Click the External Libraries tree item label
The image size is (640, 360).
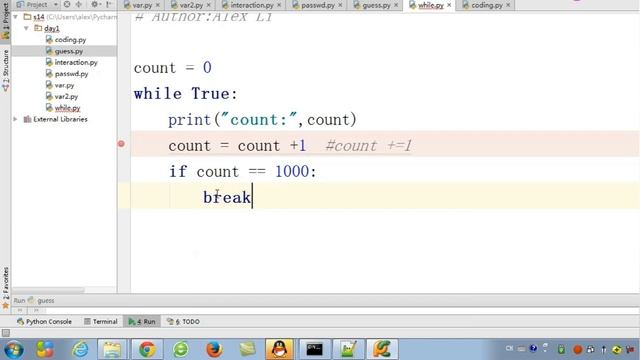pyautogui.click(x=60, y=119)
